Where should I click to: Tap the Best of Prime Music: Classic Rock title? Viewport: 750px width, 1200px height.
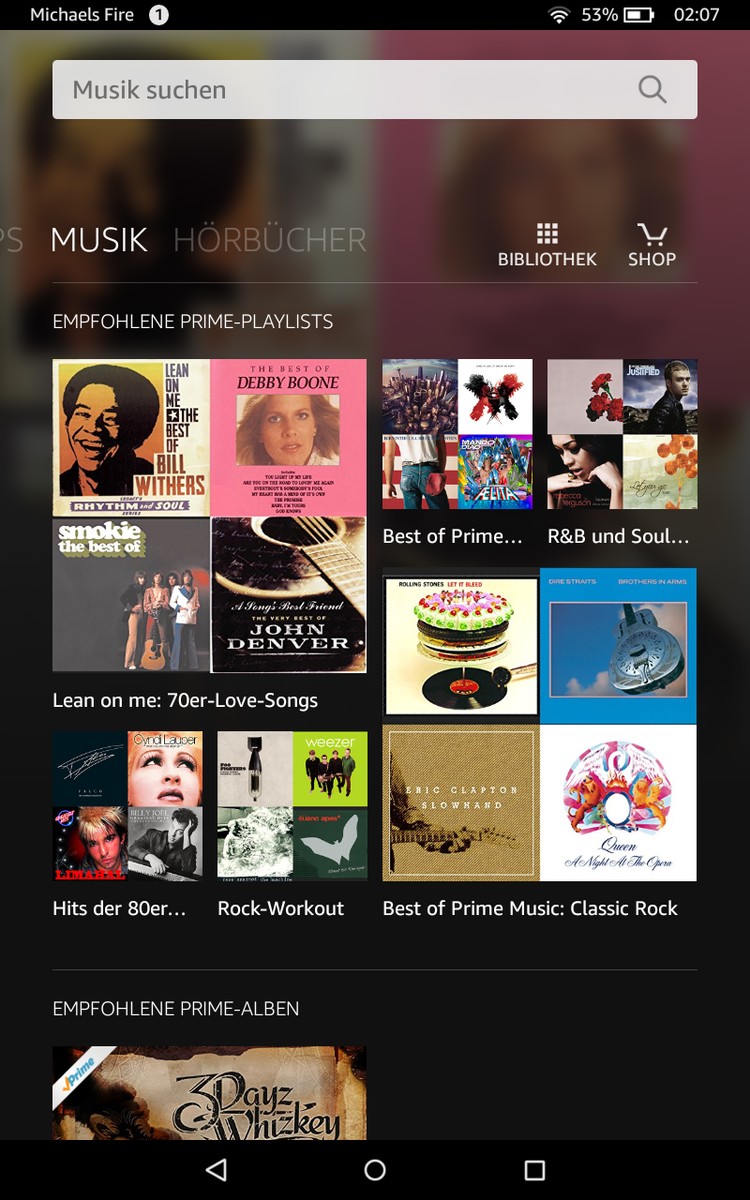[530, 908]
